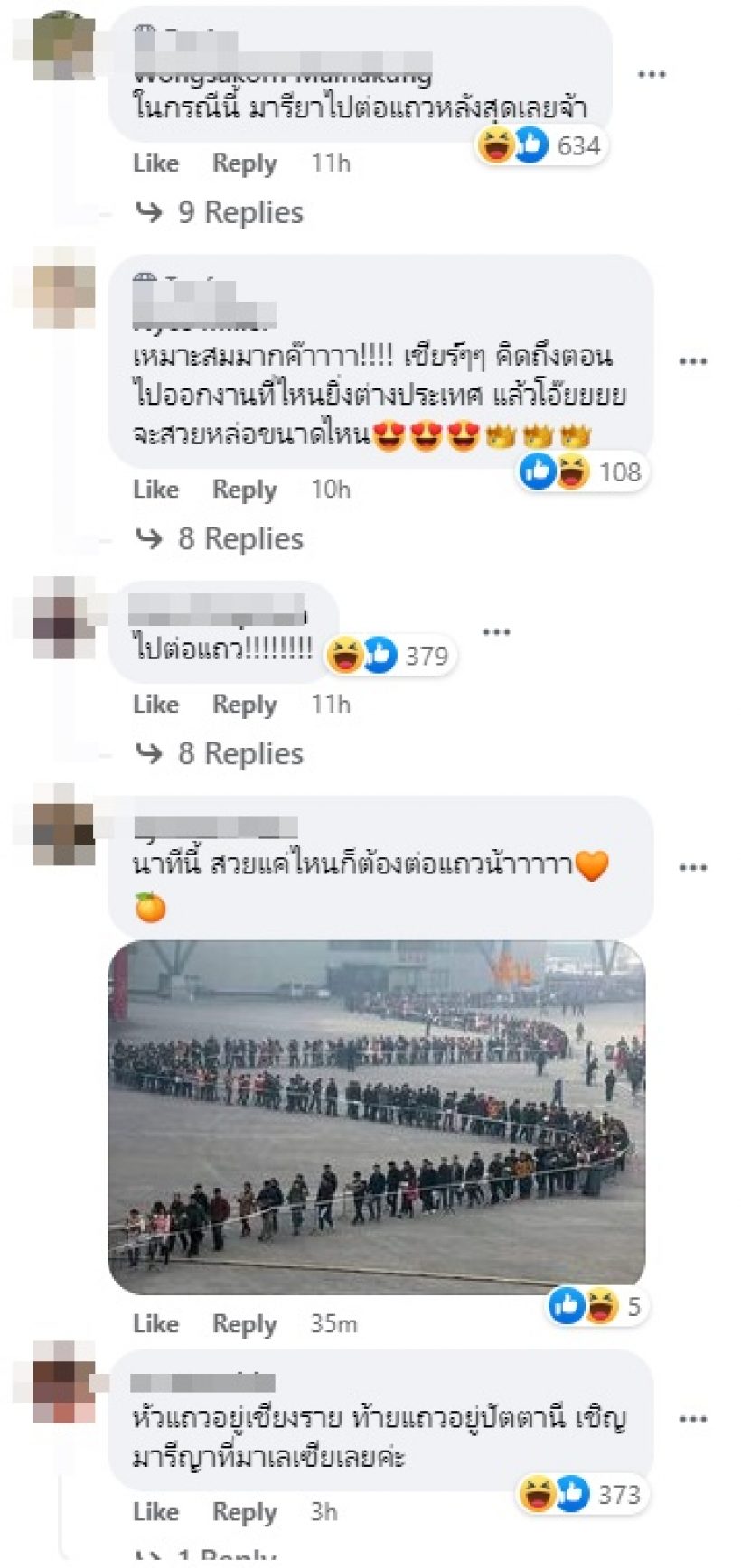
Task: Open three-dot menu on the 373-reaction comment
Action: (692, 1420)
